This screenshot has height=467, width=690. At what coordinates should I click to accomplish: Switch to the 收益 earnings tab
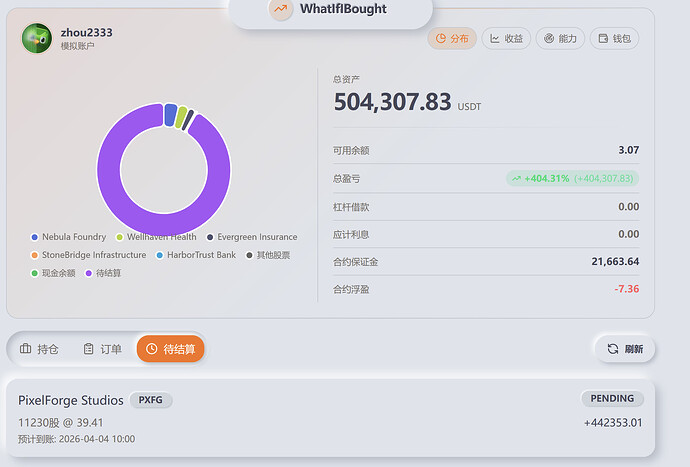coord(506,39)
